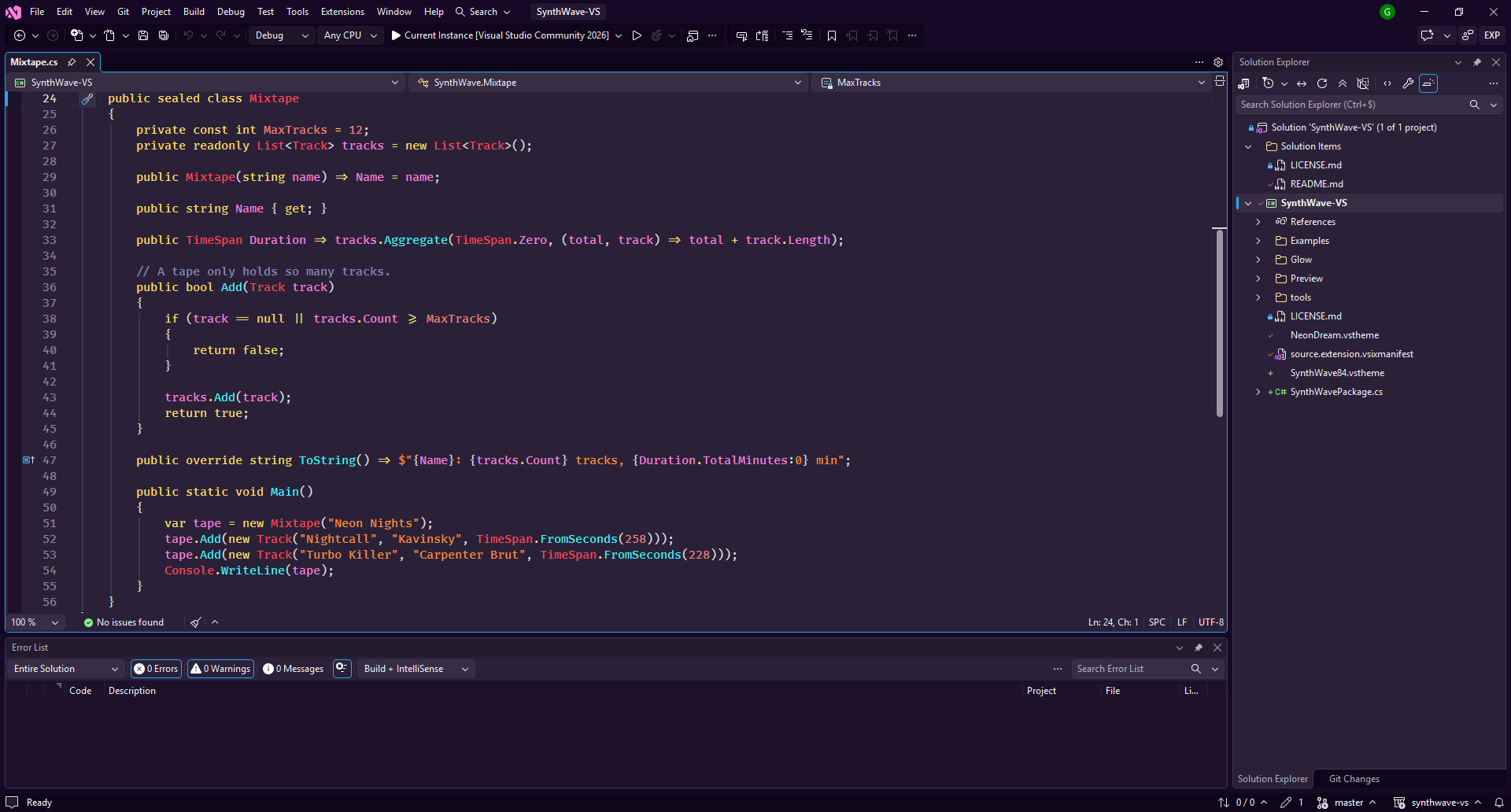The height and width of the screenshot is (812, 1511).
Task: Click the Save All toolbar icon
Action: coord(164,35)
